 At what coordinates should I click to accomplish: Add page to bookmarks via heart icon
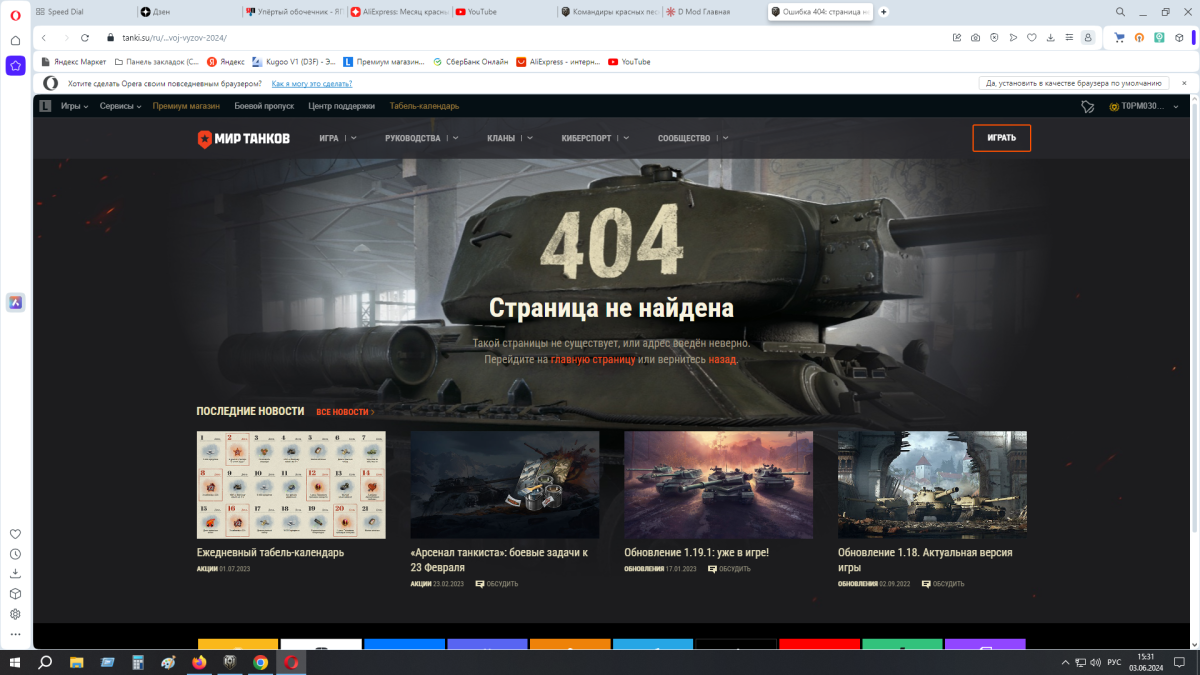1032,38
